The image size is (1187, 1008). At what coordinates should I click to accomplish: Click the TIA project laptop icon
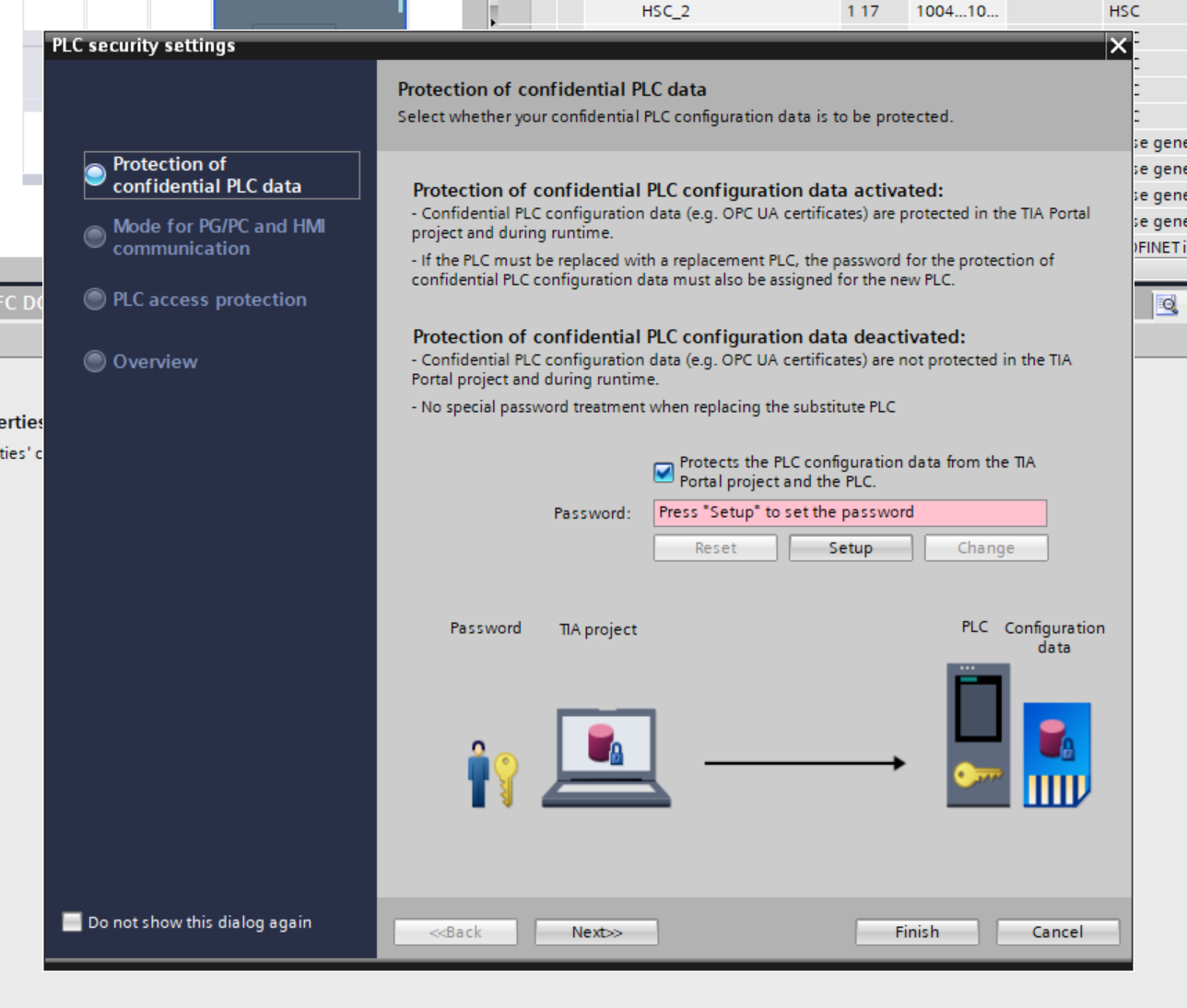[x=606, y=758]
